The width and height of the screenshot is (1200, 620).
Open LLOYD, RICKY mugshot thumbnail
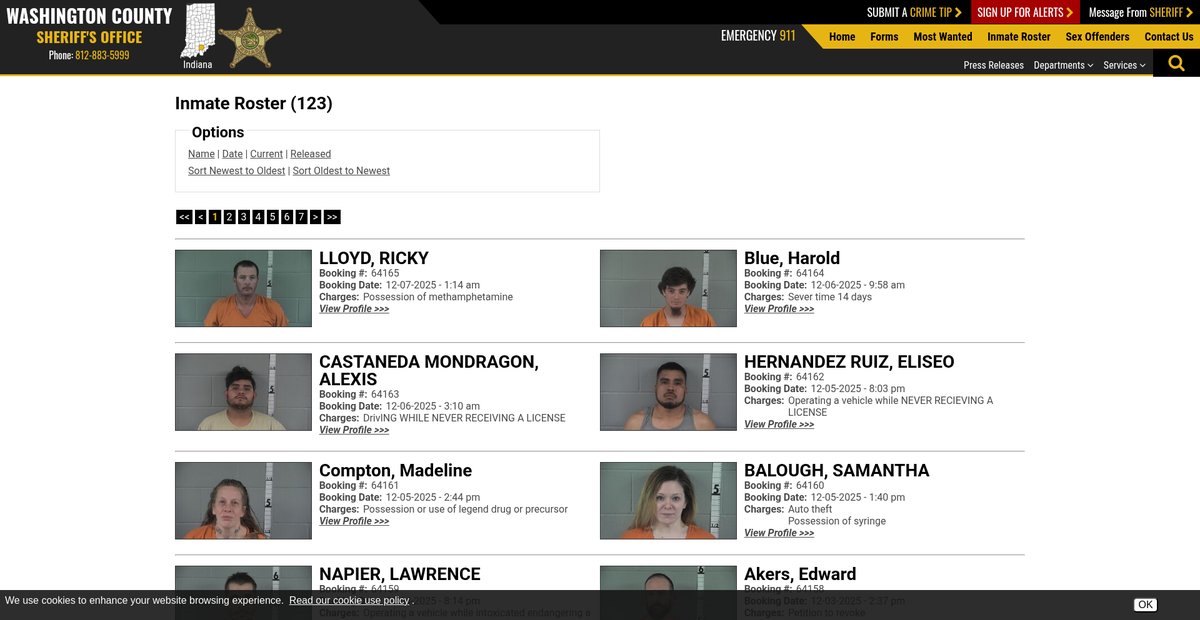[243, 288]
